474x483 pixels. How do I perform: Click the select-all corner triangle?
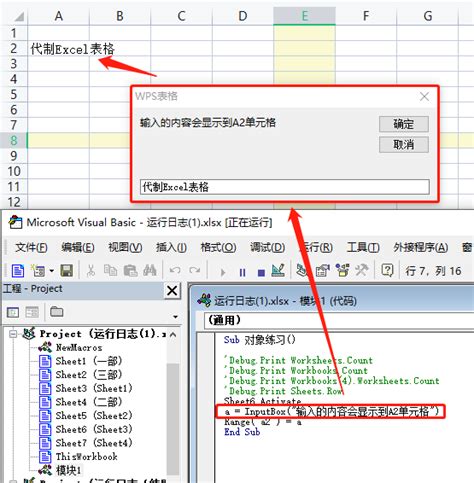click(x=19, y=16)
